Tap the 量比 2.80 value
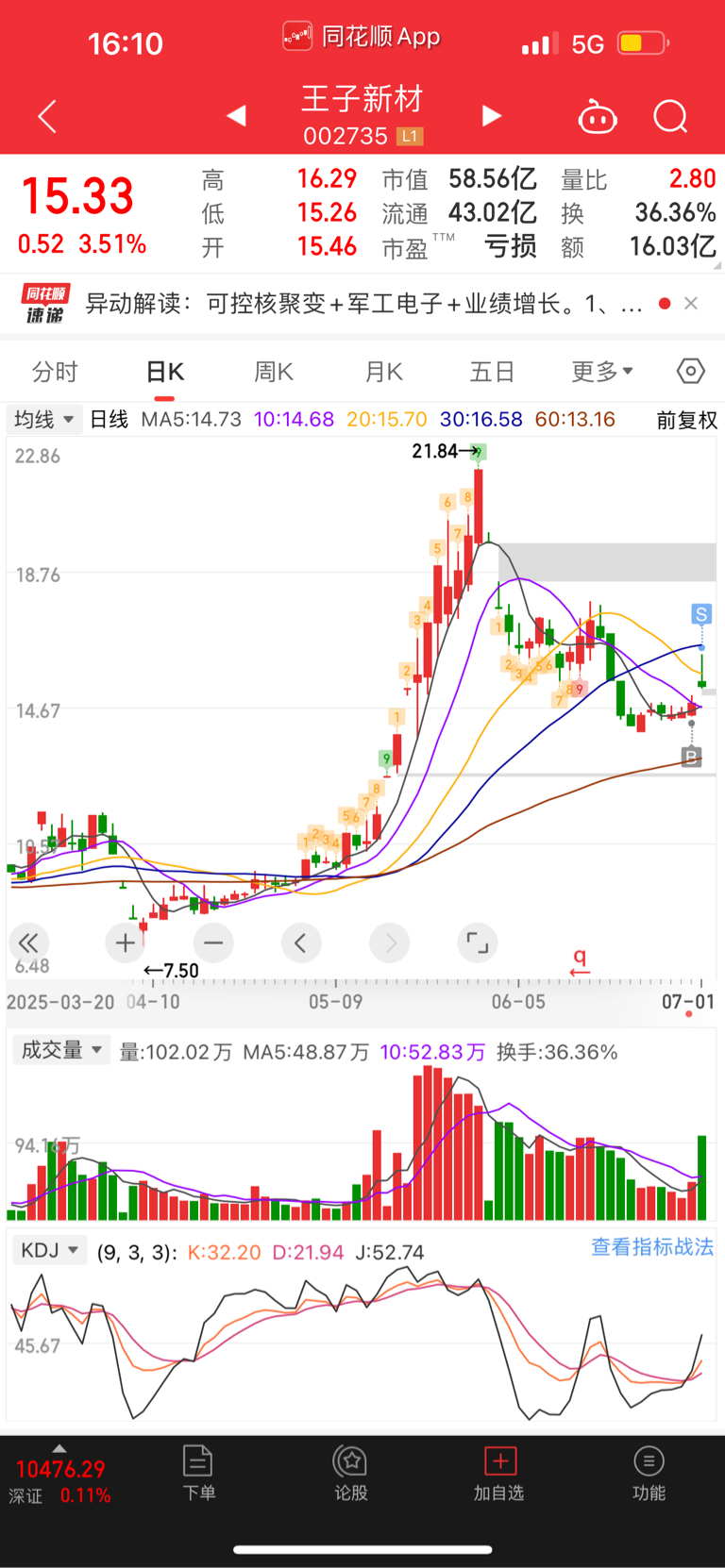 point(693,178)
